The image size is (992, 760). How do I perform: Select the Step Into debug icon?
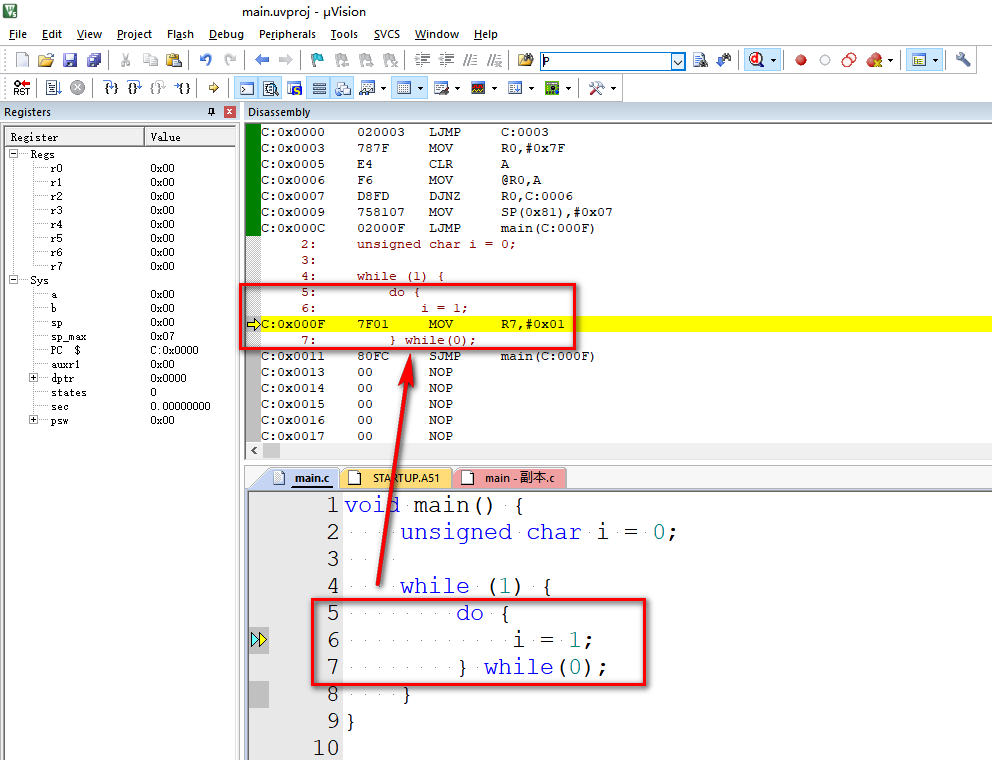tap(110, 87)
